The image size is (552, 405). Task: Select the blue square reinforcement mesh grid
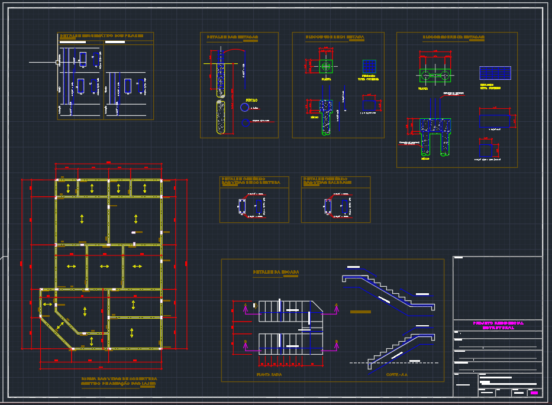pos(369,67)
